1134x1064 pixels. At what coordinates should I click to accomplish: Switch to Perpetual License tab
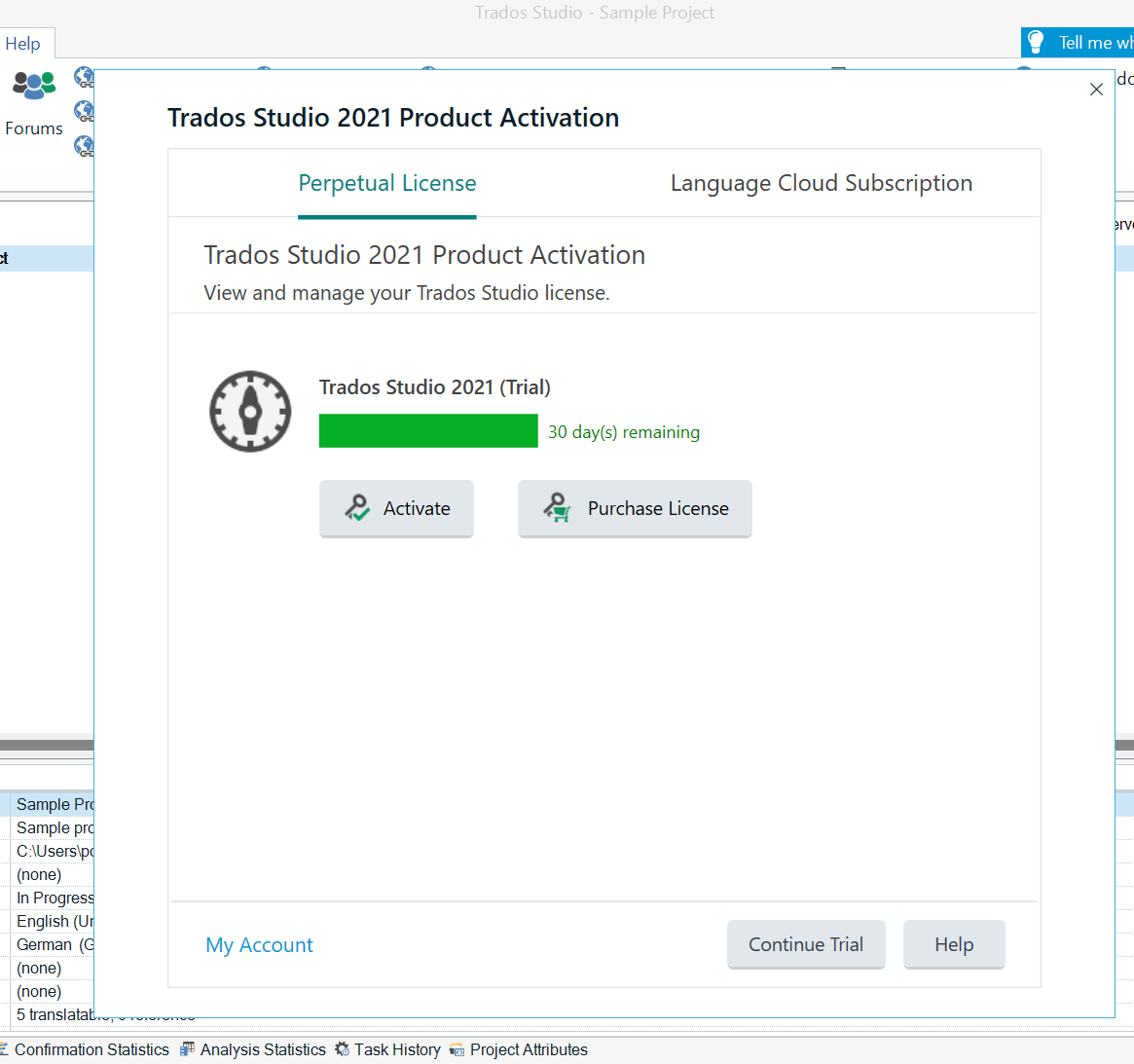(386, 184)
